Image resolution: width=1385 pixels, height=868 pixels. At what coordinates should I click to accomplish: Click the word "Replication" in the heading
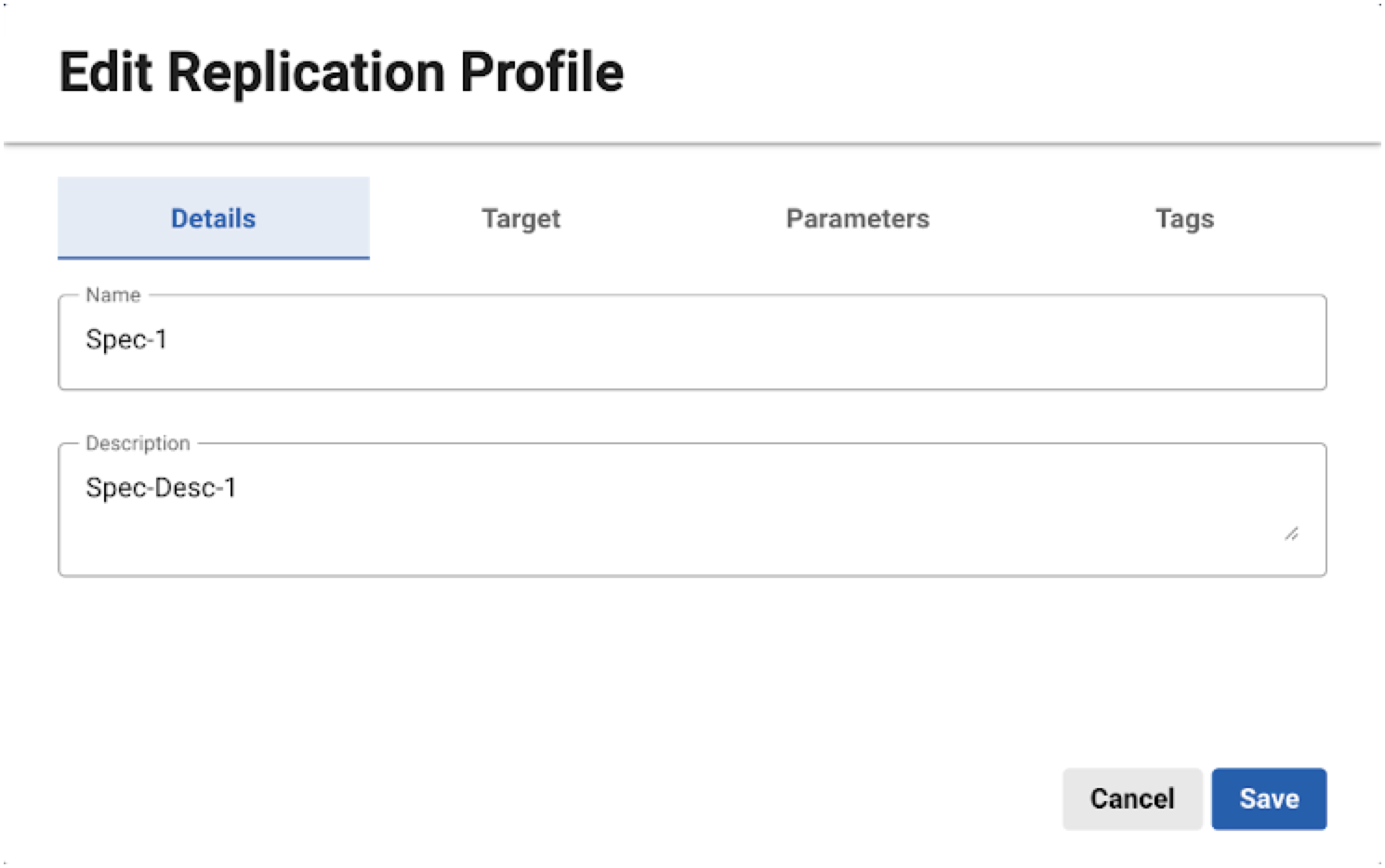click(307, 72)
